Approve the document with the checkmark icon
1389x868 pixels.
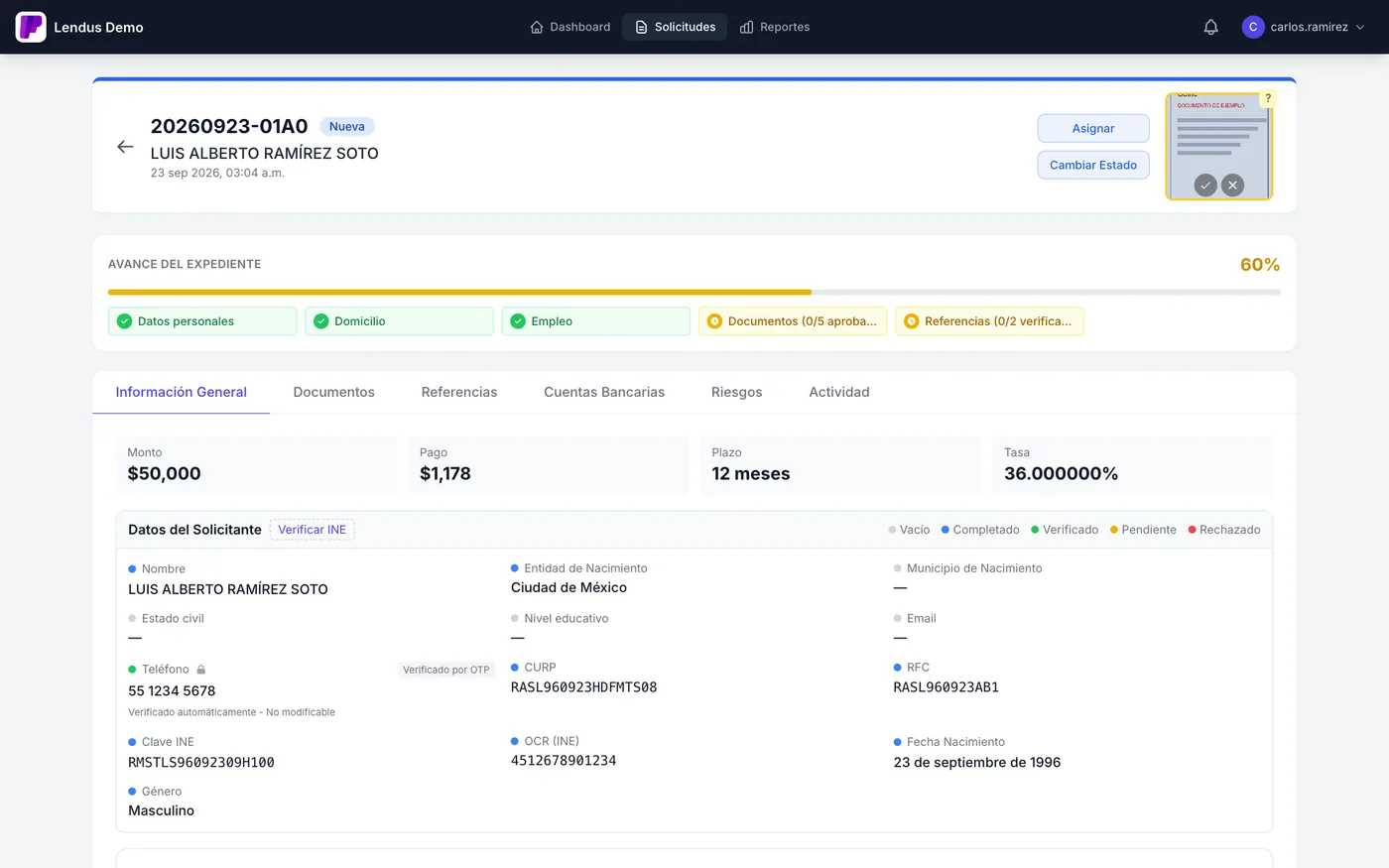(x=1205, y=185)
